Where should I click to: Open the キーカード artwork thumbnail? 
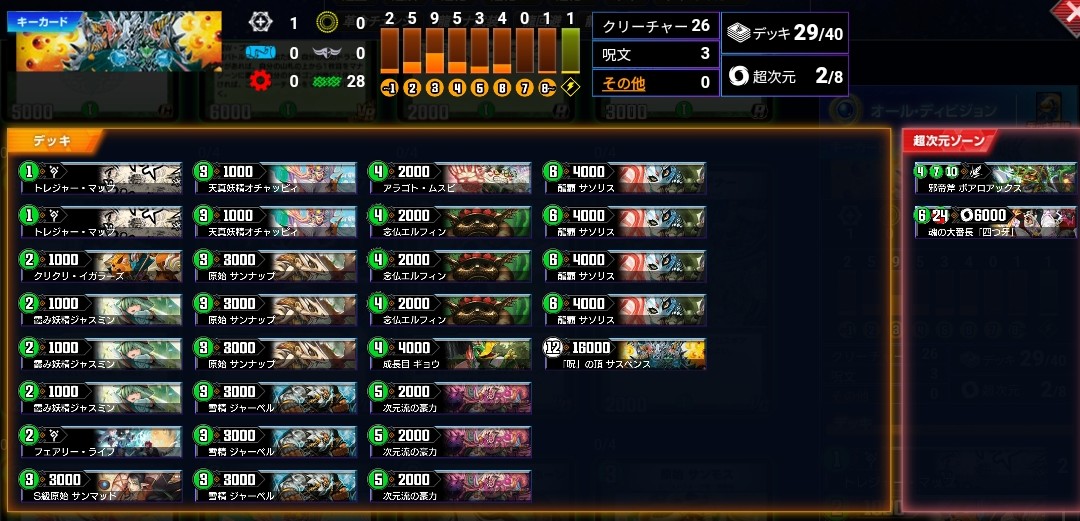coord(115,41)
